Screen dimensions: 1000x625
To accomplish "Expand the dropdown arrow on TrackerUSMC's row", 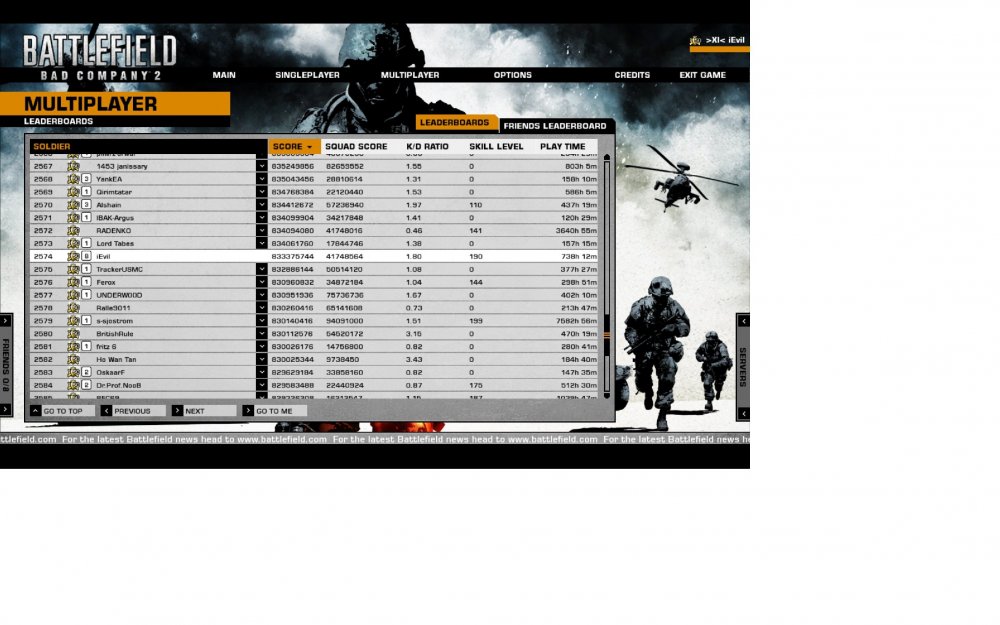I will tap(262, 270).
